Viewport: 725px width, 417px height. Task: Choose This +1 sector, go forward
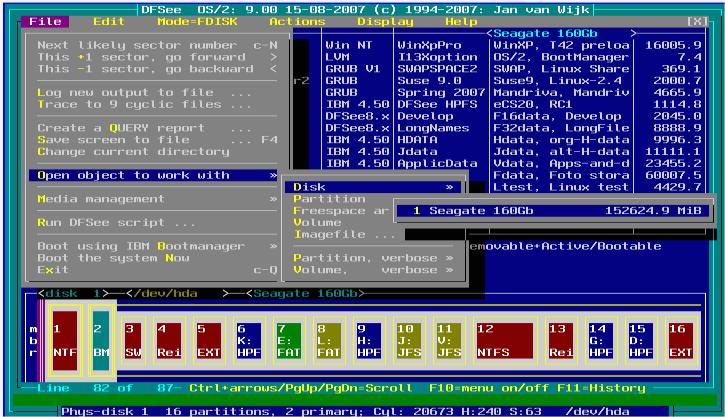point(157,57)
